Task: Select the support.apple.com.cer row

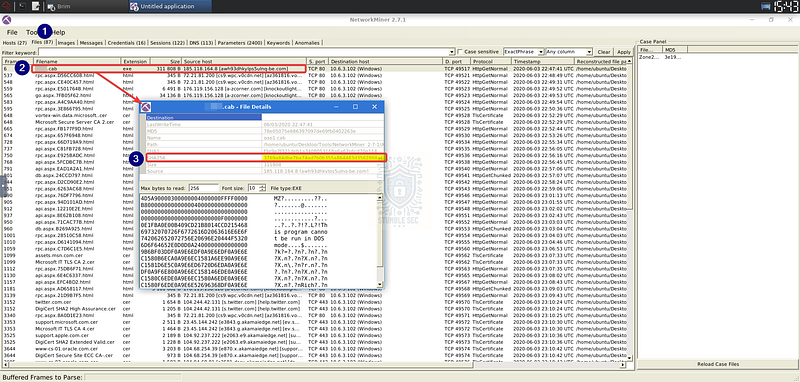Action: pyautogui.click(x=316, y=336)
